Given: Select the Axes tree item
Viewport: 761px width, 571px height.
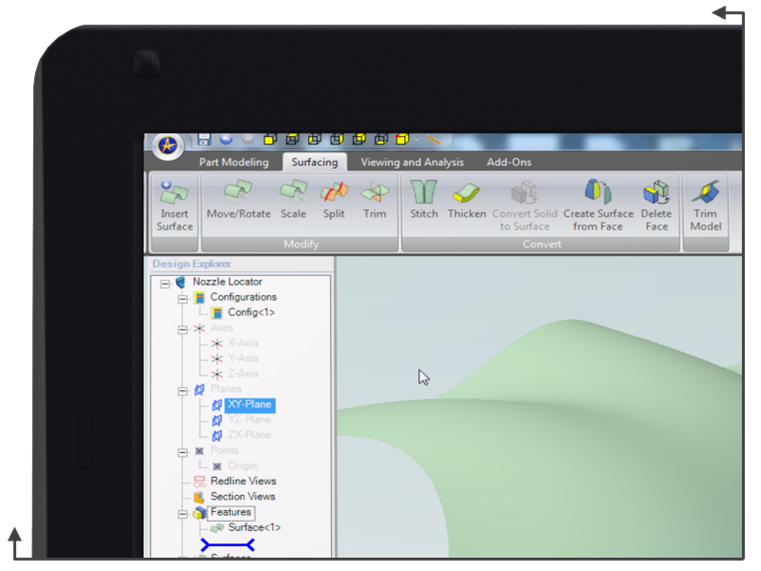Looking at the screenshot, I should pos(221,327).
